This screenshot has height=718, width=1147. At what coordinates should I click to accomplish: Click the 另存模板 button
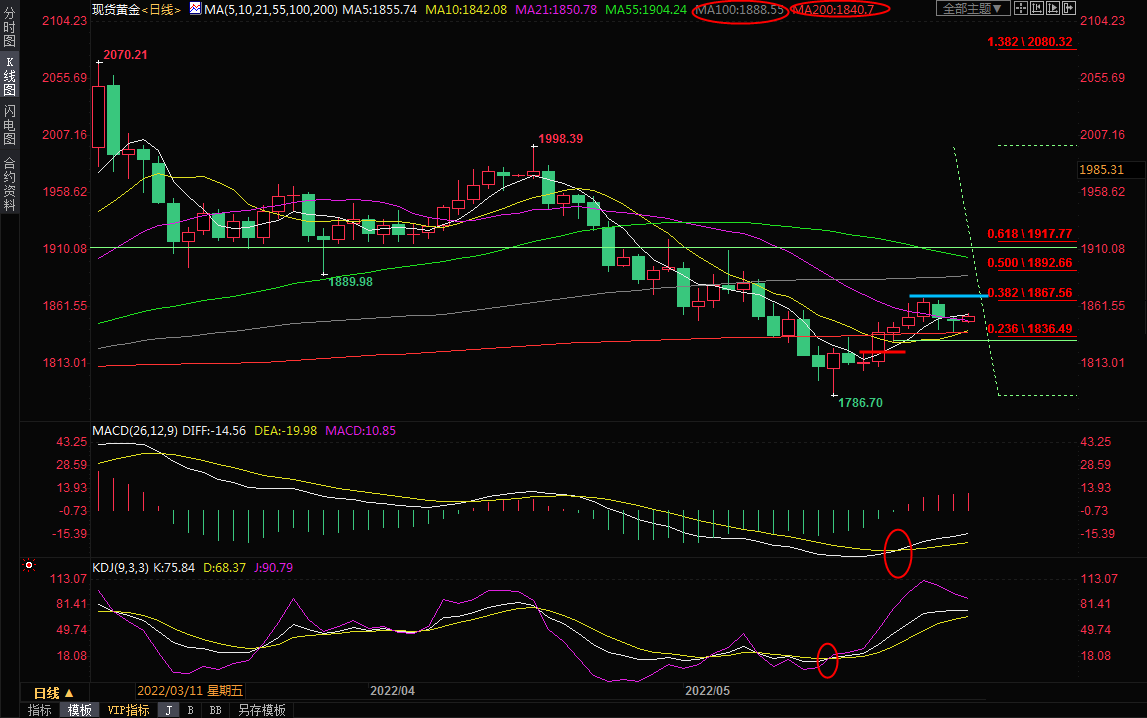click(x=260, y=710)
